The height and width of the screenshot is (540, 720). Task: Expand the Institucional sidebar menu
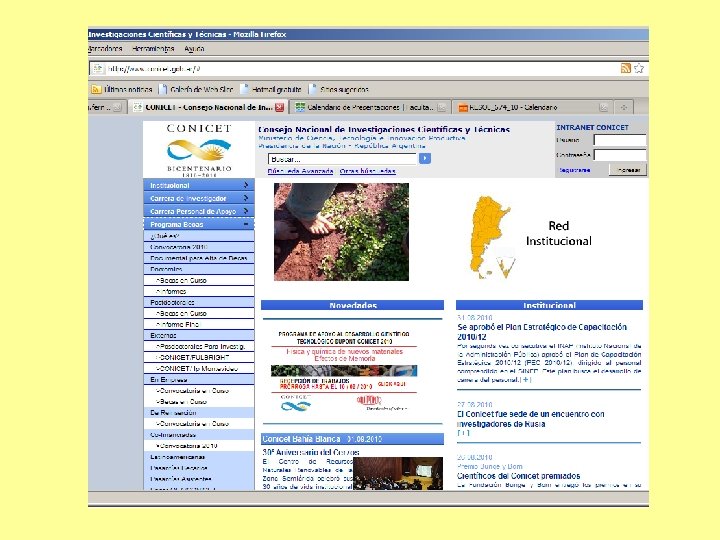198,186
